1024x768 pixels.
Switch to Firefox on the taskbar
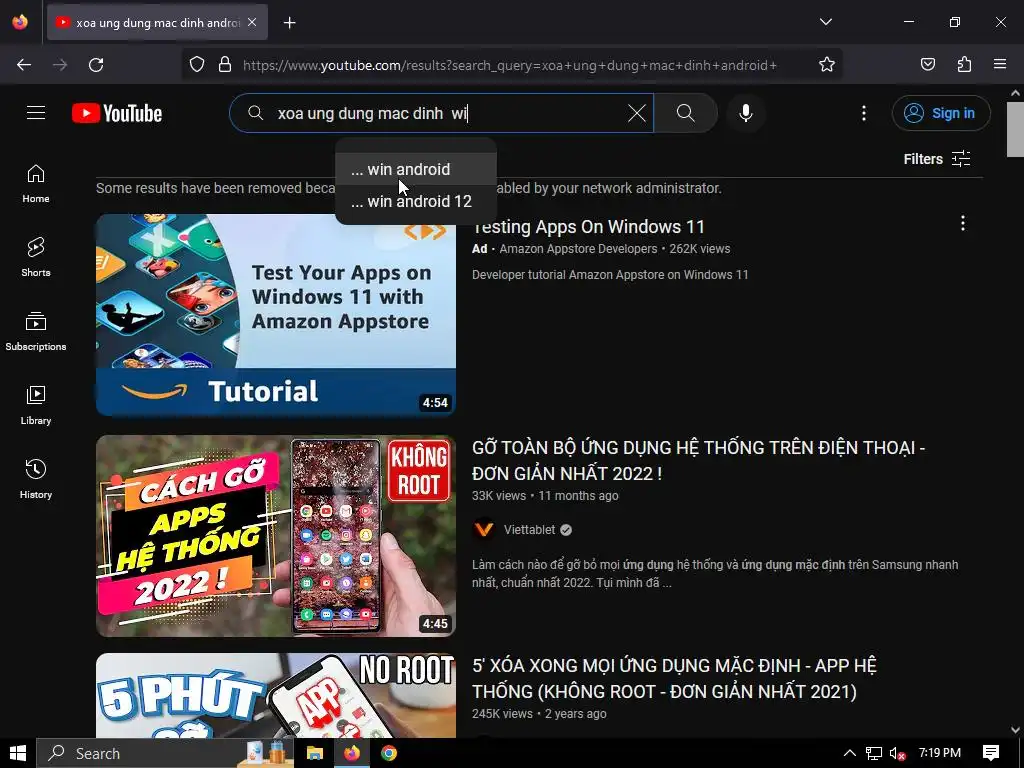351,753
